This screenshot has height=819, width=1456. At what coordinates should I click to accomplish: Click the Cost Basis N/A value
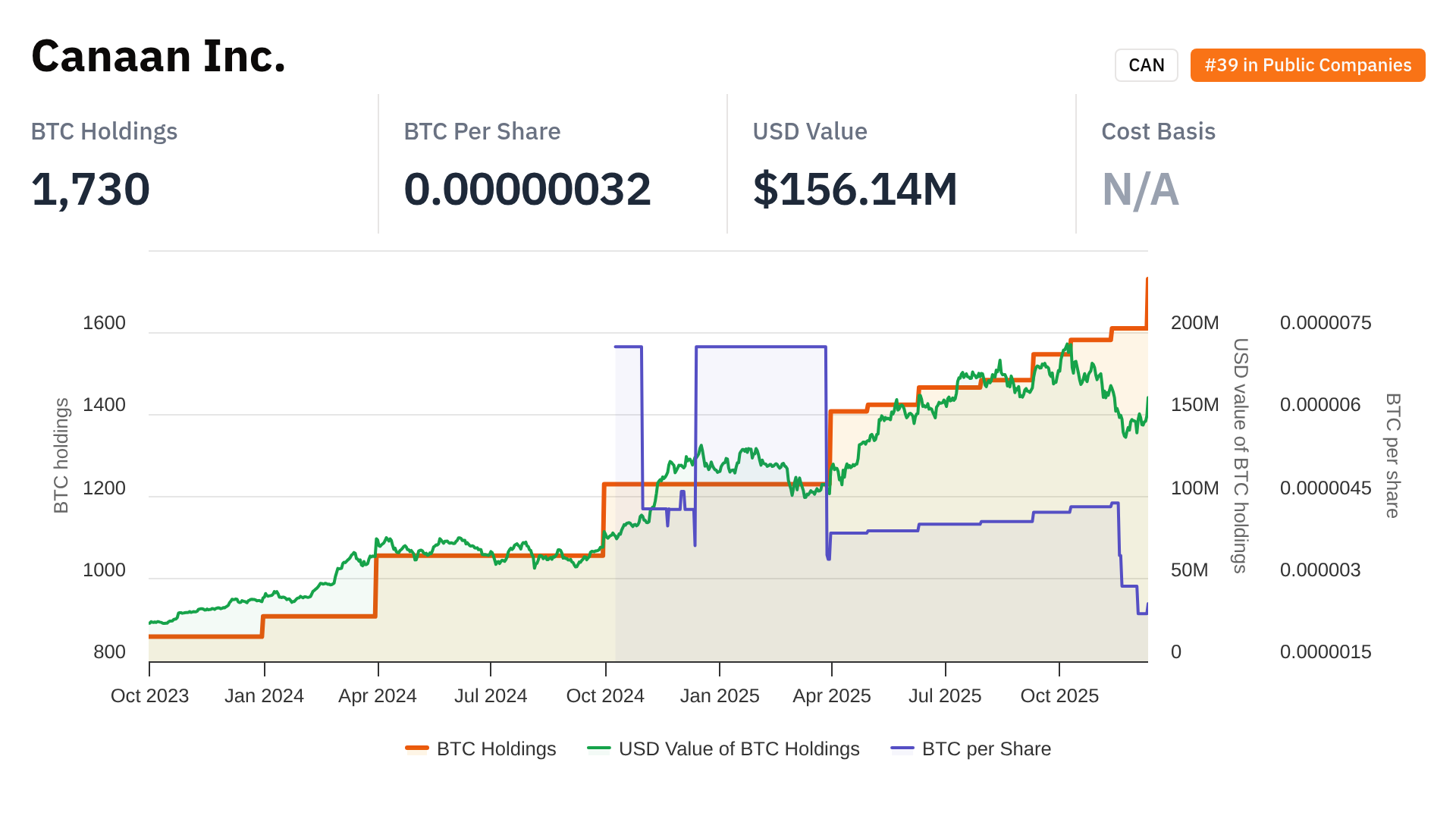1140,189
